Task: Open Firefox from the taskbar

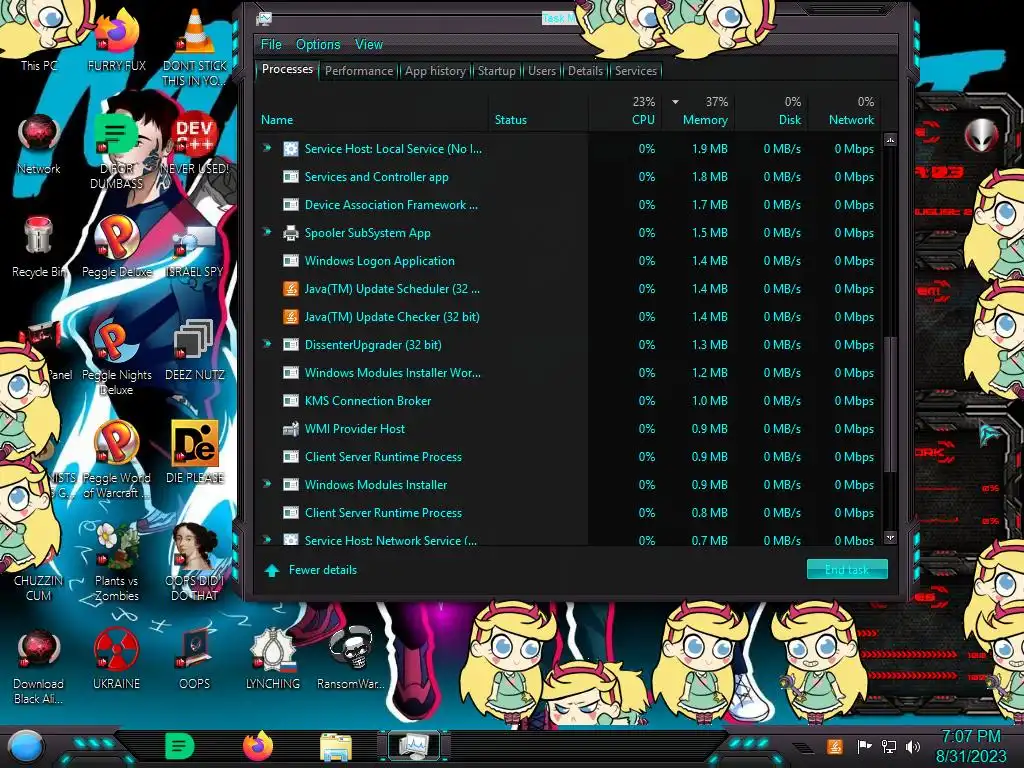Action: coord(258,746)
